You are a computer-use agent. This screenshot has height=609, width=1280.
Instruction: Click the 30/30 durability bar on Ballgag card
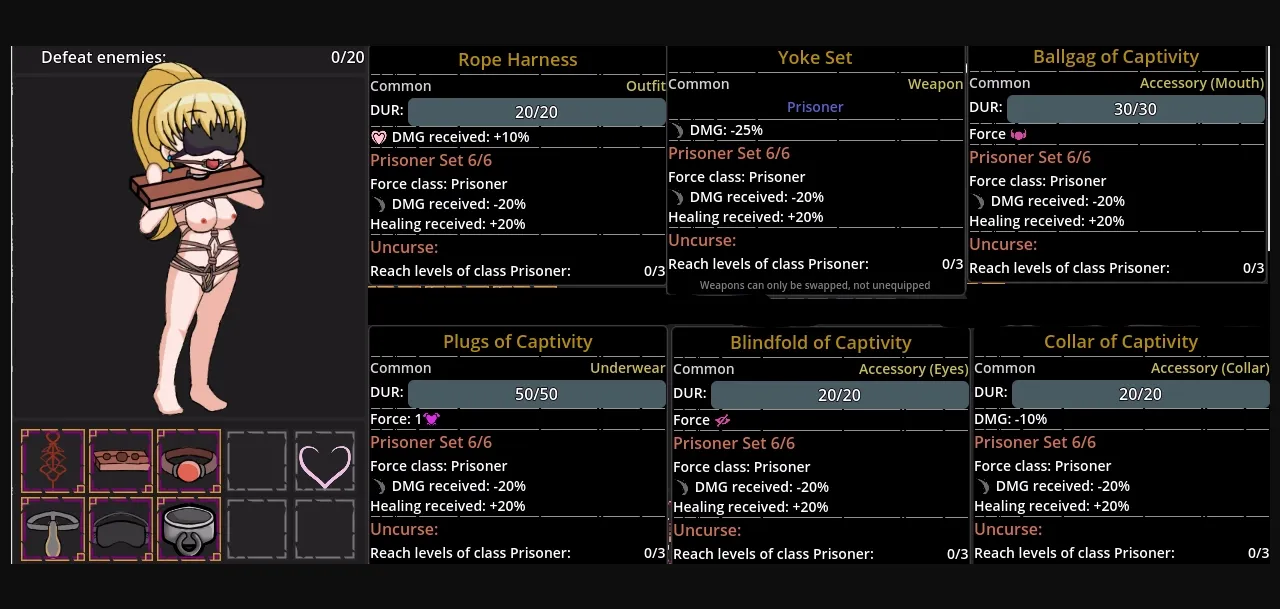point(1136,108)
